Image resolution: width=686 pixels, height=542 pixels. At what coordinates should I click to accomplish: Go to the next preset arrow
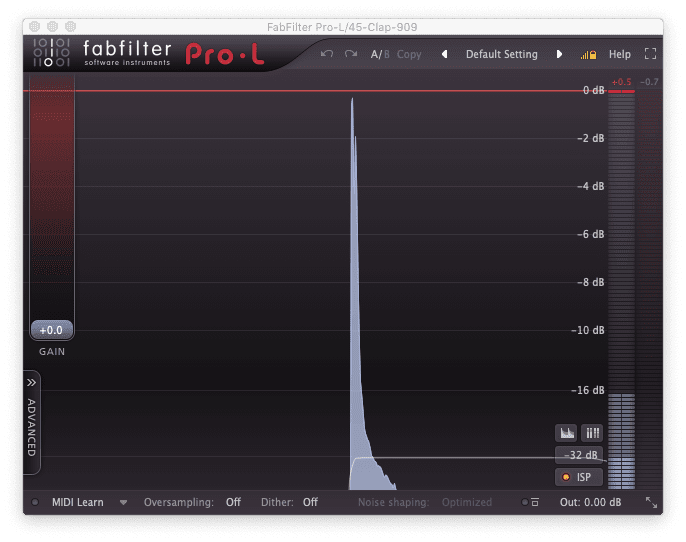(559, 54)
